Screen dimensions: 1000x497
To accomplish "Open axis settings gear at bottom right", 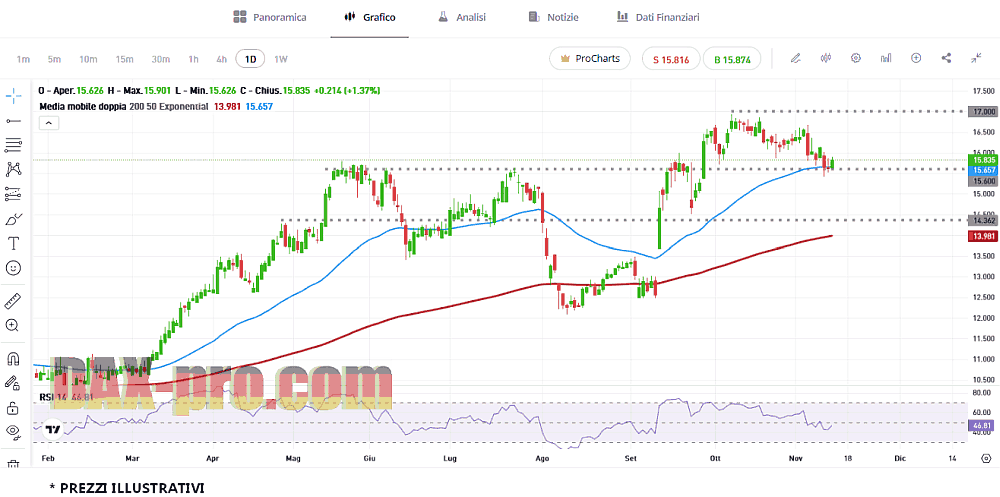I will 986,458.
